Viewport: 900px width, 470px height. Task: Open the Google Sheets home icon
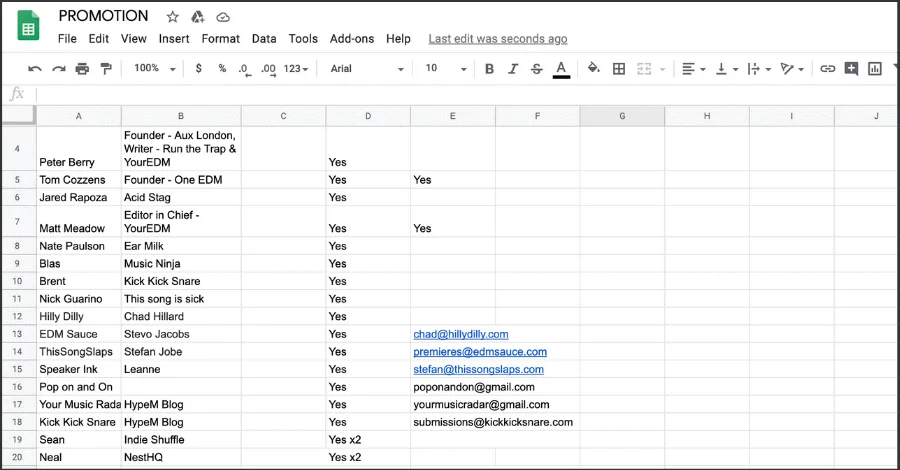click(28, 26)
